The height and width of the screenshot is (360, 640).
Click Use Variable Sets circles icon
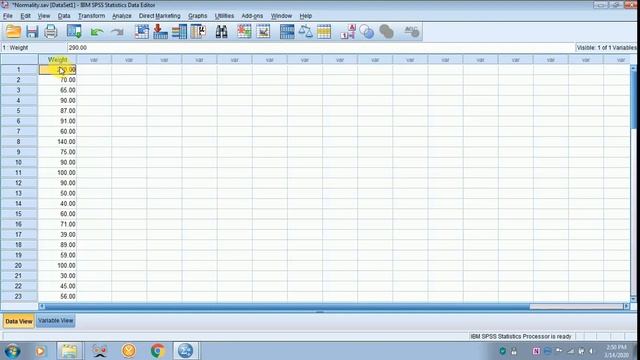tap(367, 32)
